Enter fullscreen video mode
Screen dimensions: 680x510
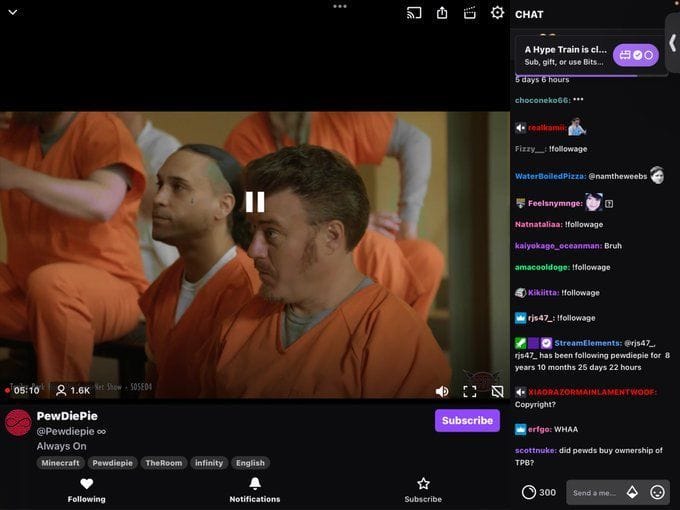click(x=469, y=391)
